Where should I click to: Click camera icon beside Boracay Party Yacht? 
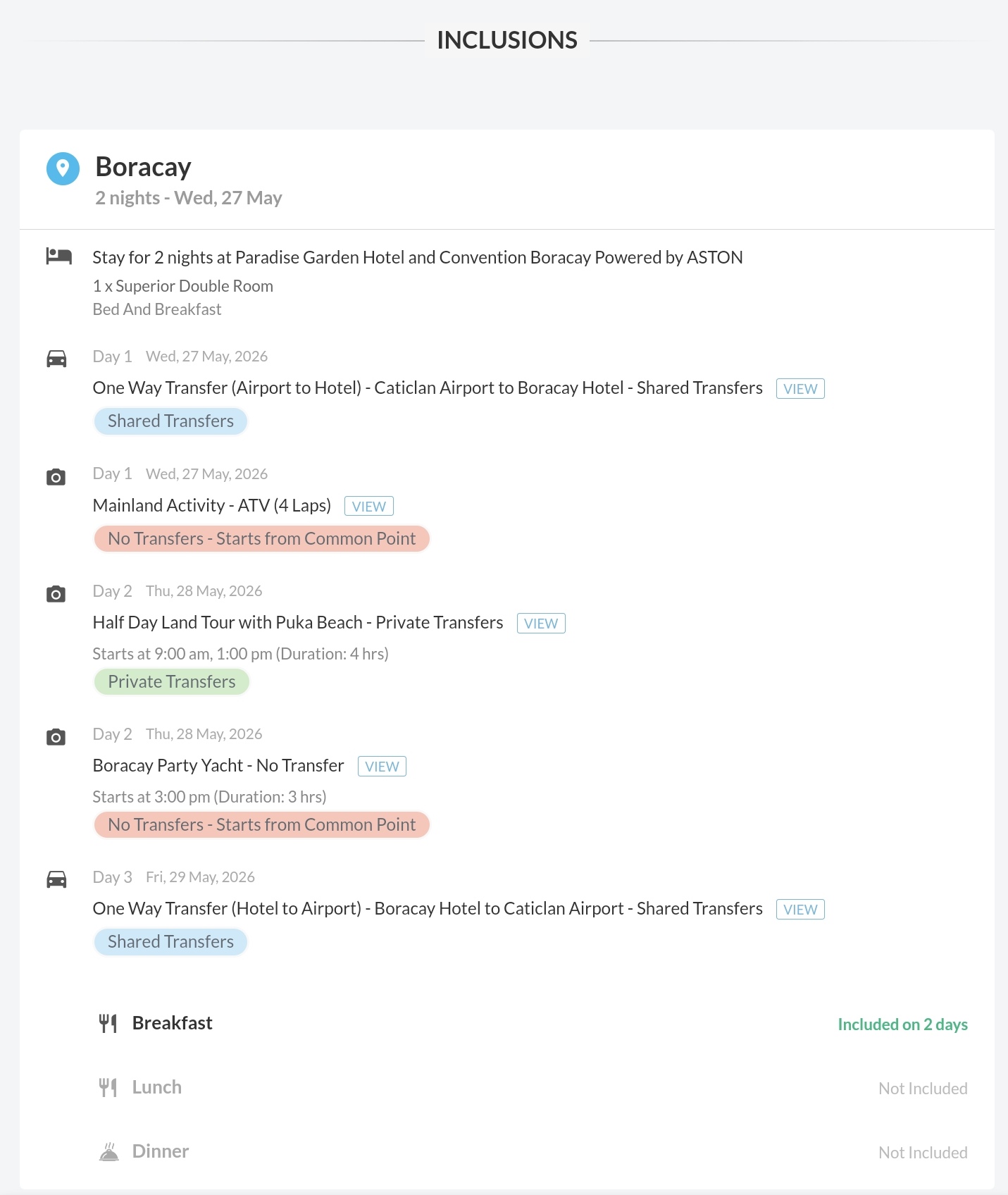click(x=56, y=737)
